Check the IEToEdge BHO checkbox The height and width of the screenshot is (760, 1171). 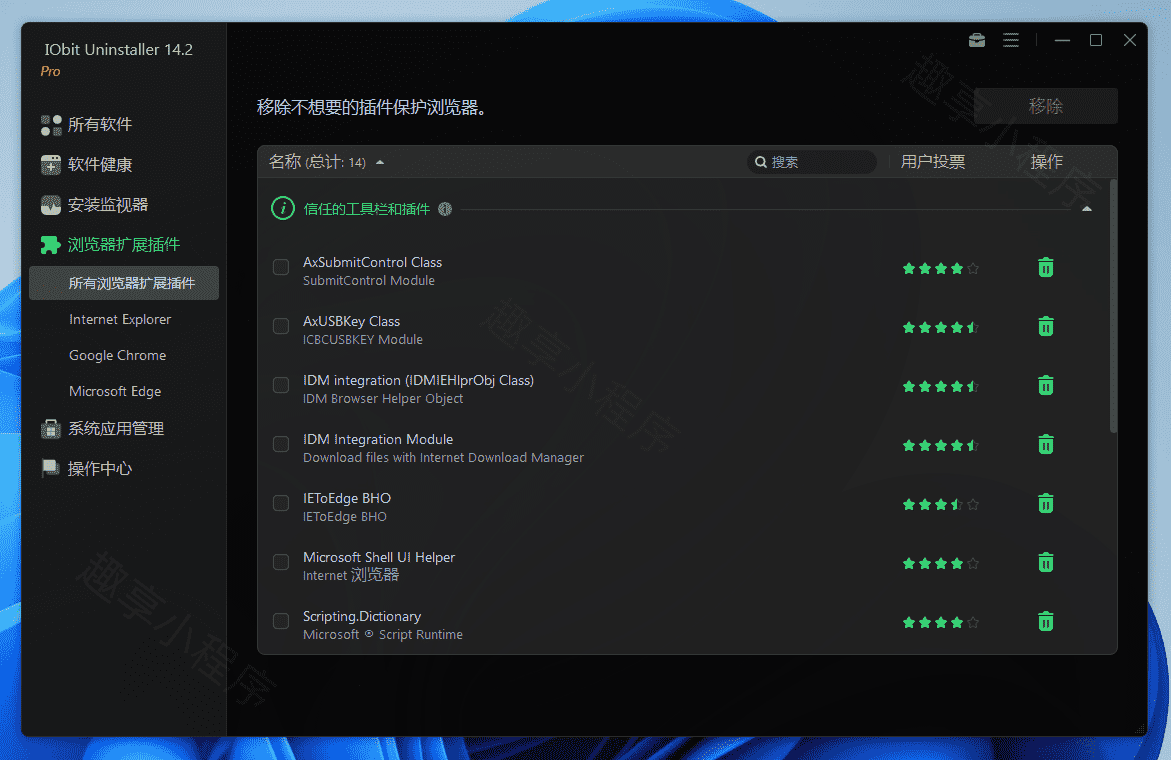(281, 503)
